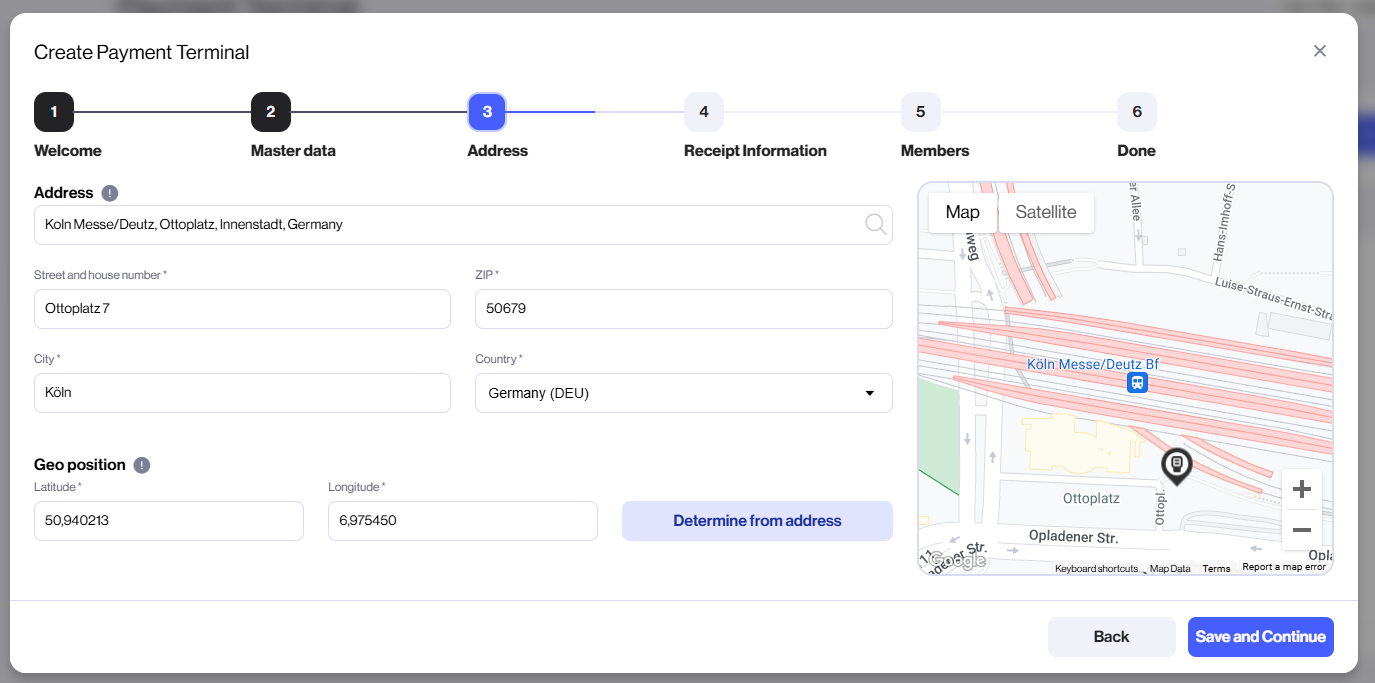
Task: Click the address search magnifier icon
Action: click(x=875, y=225)
